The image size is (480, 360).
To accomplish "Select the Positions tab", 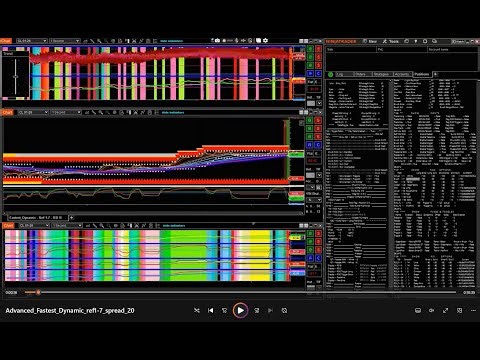I will (x=422, y=74).
